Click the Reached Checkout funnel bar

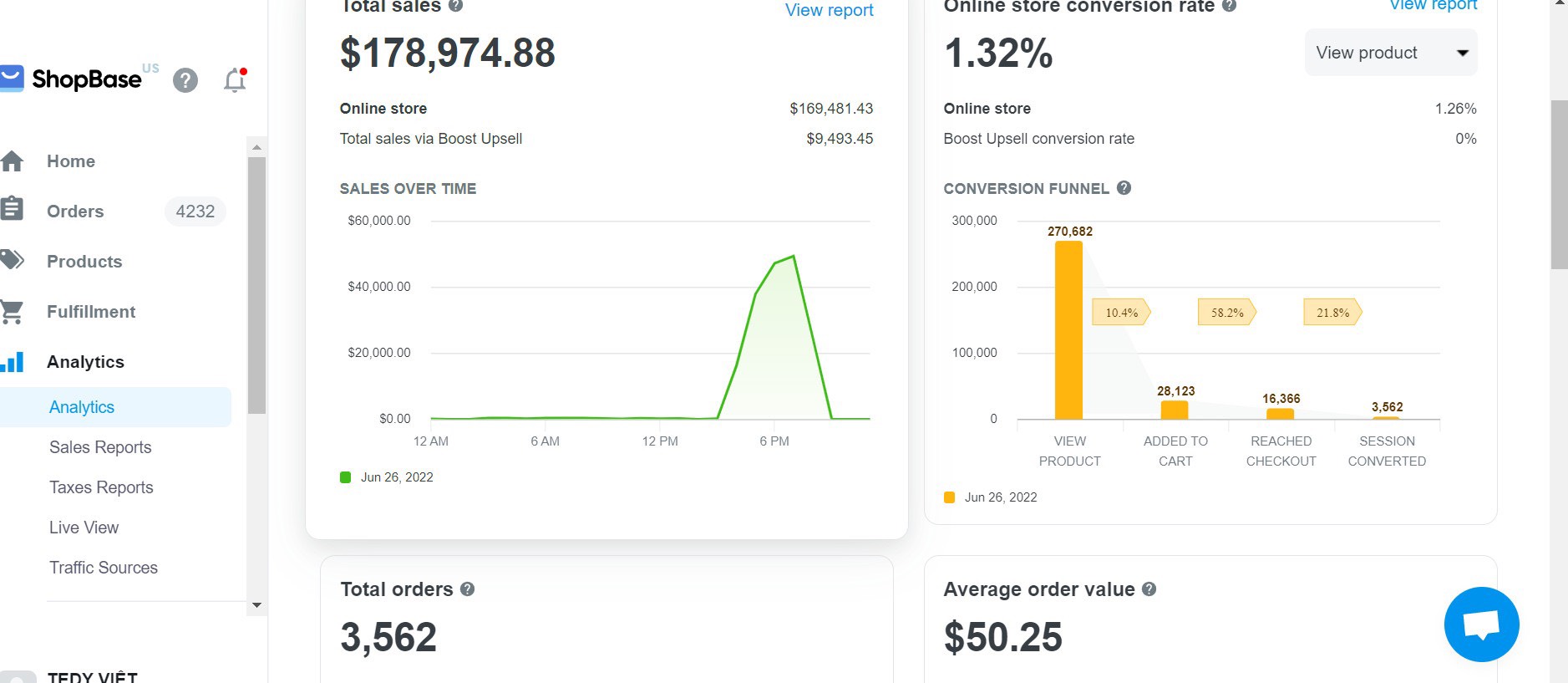[1280, 414]
